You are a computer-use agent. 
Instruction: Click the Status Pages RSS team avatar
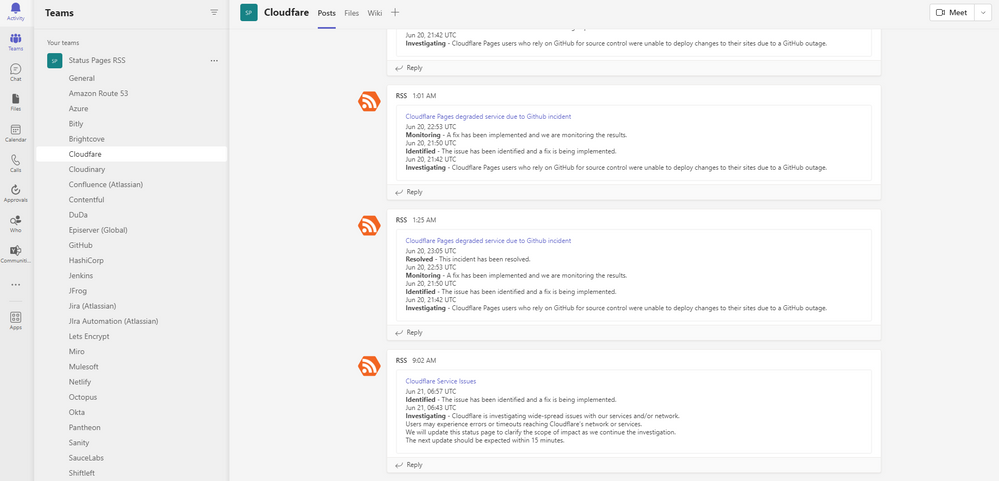coord(55,61)
